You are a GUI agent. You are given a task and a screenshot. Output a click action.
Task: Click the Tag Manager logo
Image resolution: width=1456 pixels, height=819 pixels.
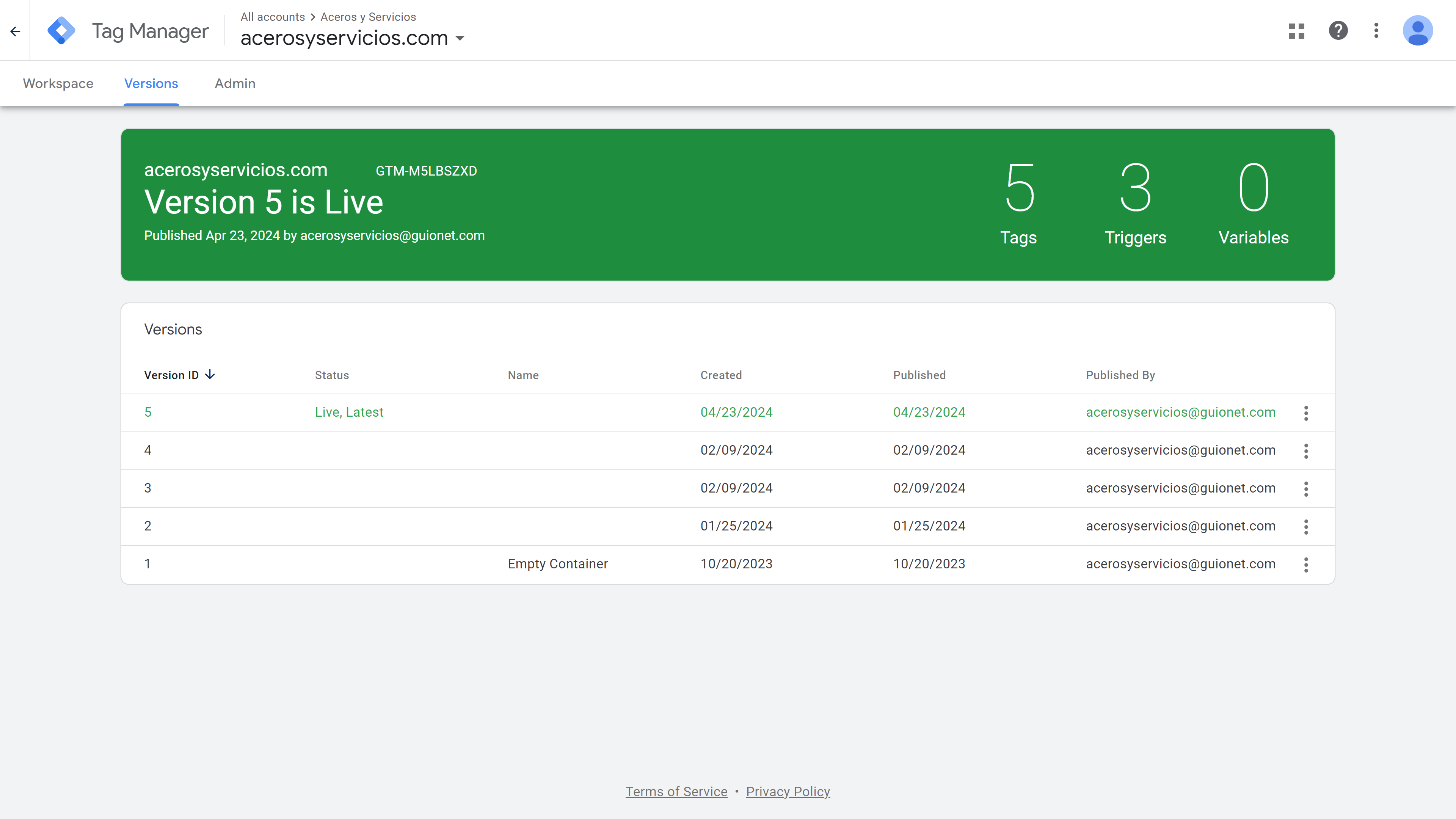click(x=61, y=30)
